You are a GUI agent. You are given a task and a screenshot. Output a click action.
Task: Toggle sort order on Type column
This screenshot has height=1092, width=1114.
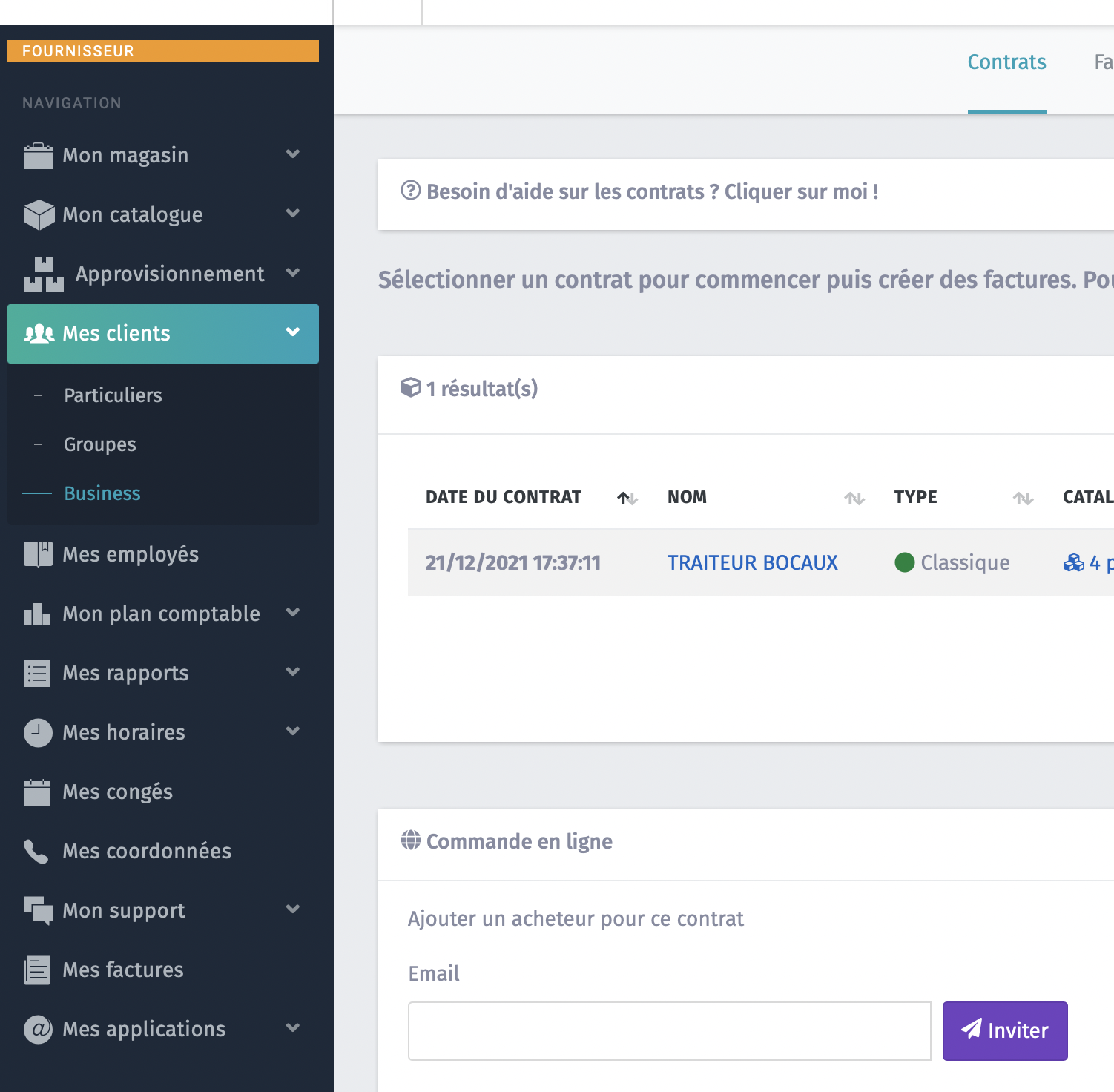tap(1024, 498)
